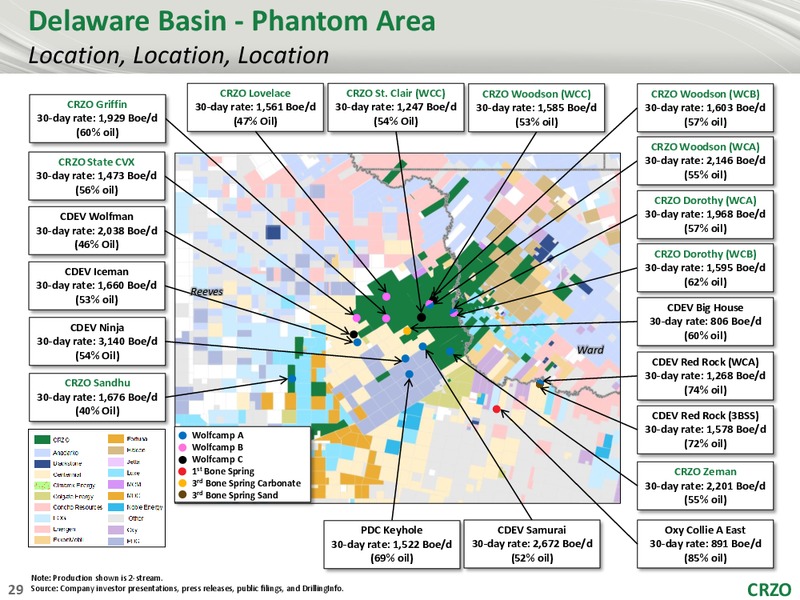
Task: Click the CDEV Red Rock (WCA) callout box
Action: click(705, 376)
